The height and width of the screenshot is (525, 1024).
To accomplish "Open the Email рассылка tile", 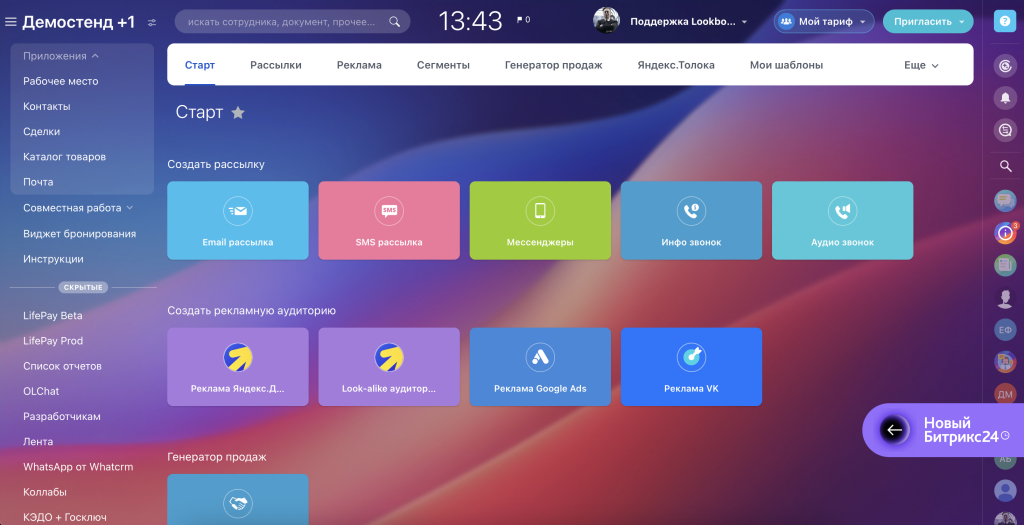I will coord(237,220).
